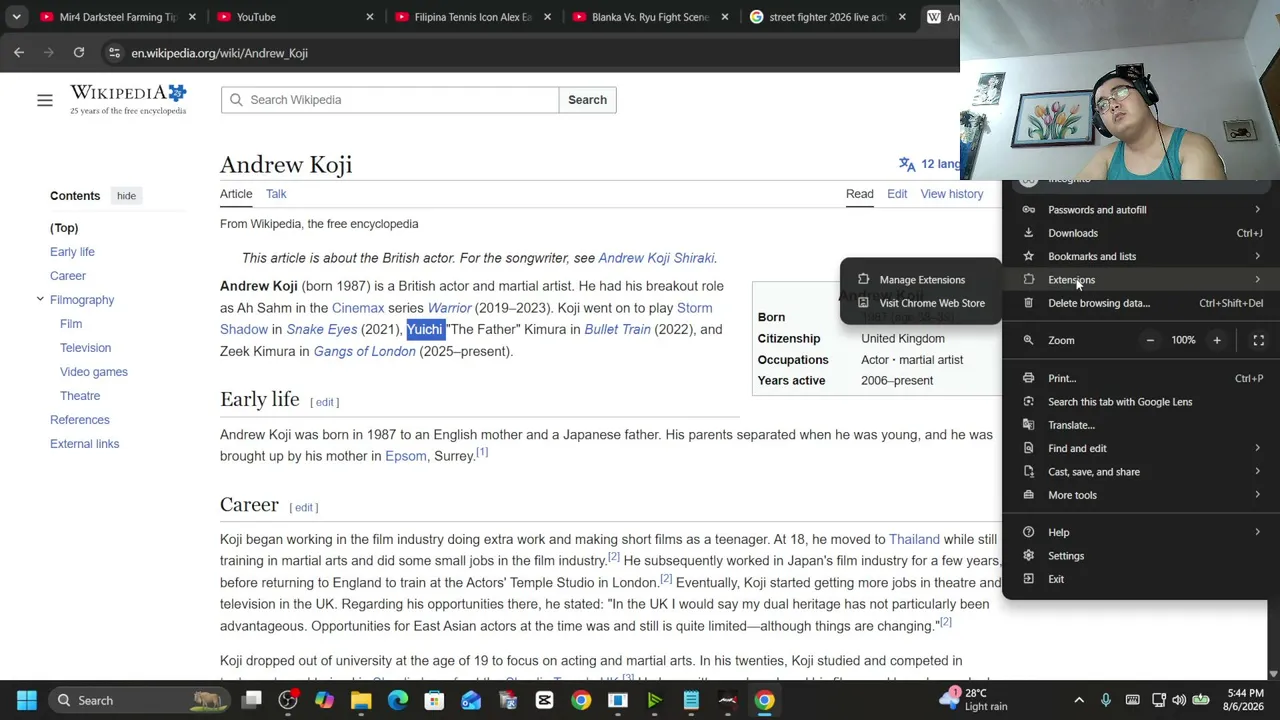Open Settings from the Chrome menu
Viewport: 1280px width, 720px height.
pyautogui.click(x=1140, y=556)
